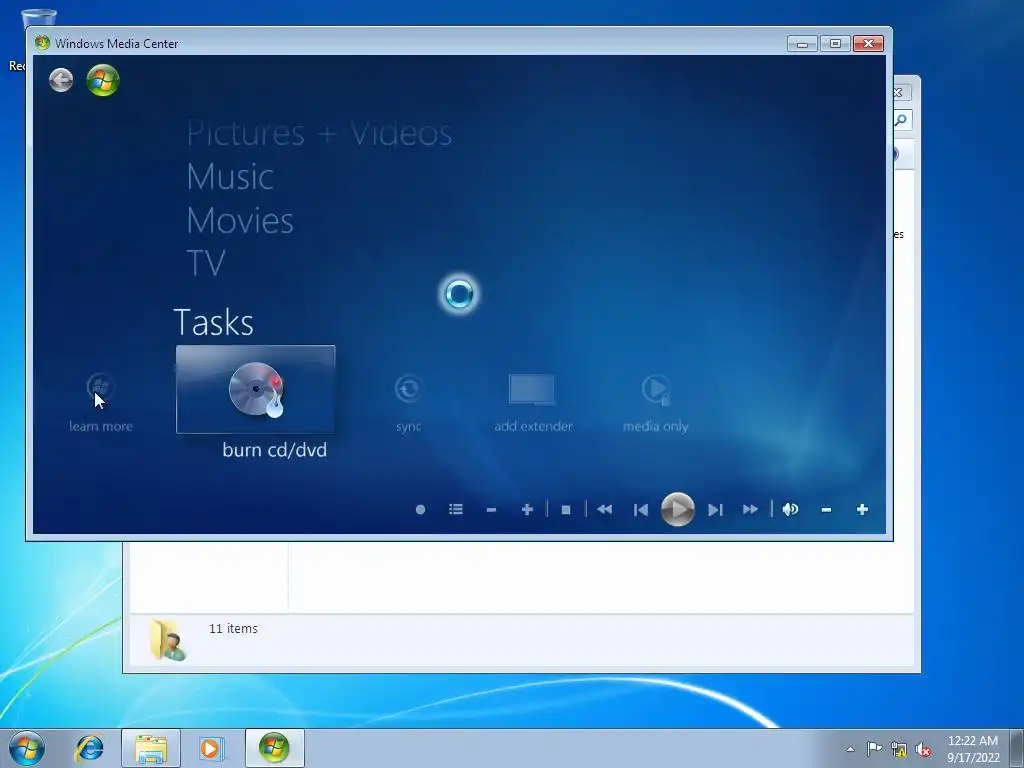This screenshot has width=1024, height=768.
Task: Click the muted volume tray icon
Action: point(923,749)
